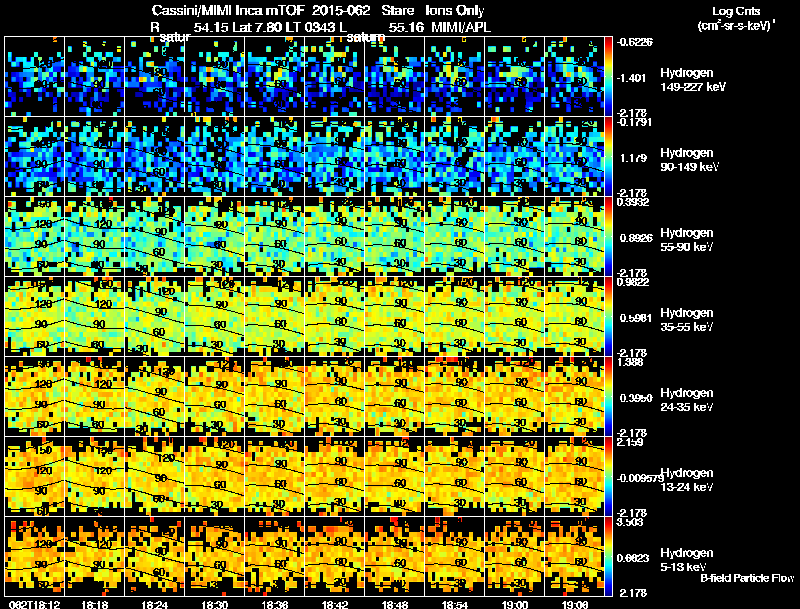The image size is (800, 609).
Task: Click the 'Ions Only' text in the header
Action: click(x=455, y=11)
